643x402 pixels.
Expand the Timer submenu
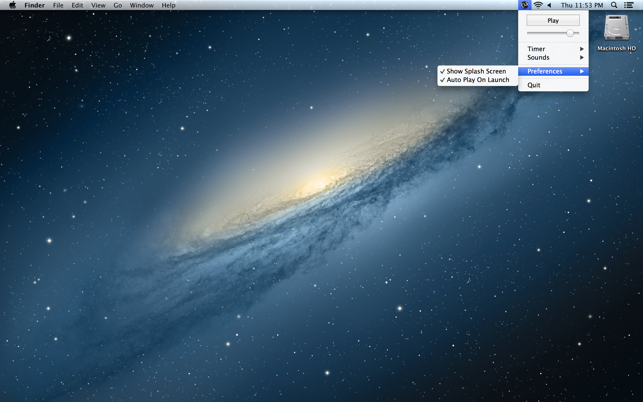click(553, 48)
